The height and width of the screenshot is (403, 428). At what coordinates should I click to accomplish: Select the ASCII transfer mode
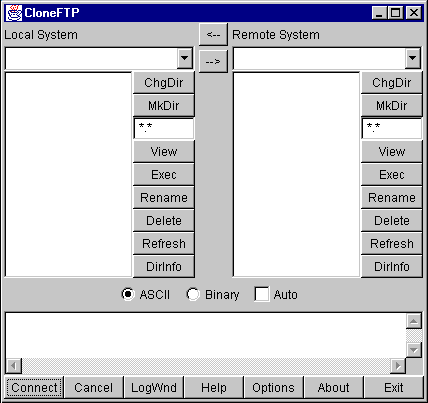coord(128,294)
